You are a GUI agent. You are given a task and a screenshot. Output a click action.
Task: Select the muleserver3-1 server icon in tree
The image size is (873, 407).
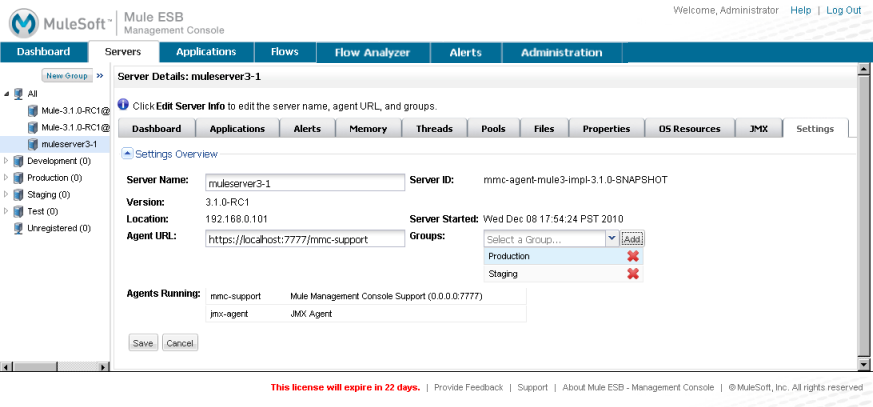click(x=33, y=144)
